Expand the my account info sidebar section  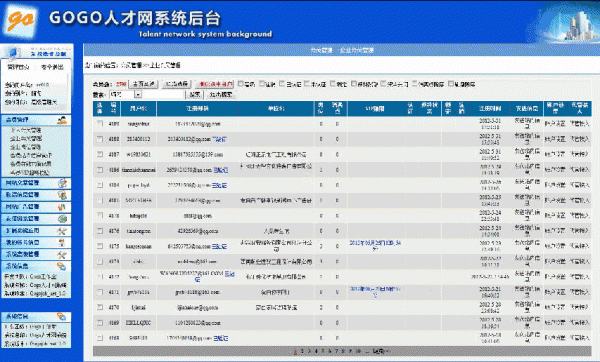(36, 243)
